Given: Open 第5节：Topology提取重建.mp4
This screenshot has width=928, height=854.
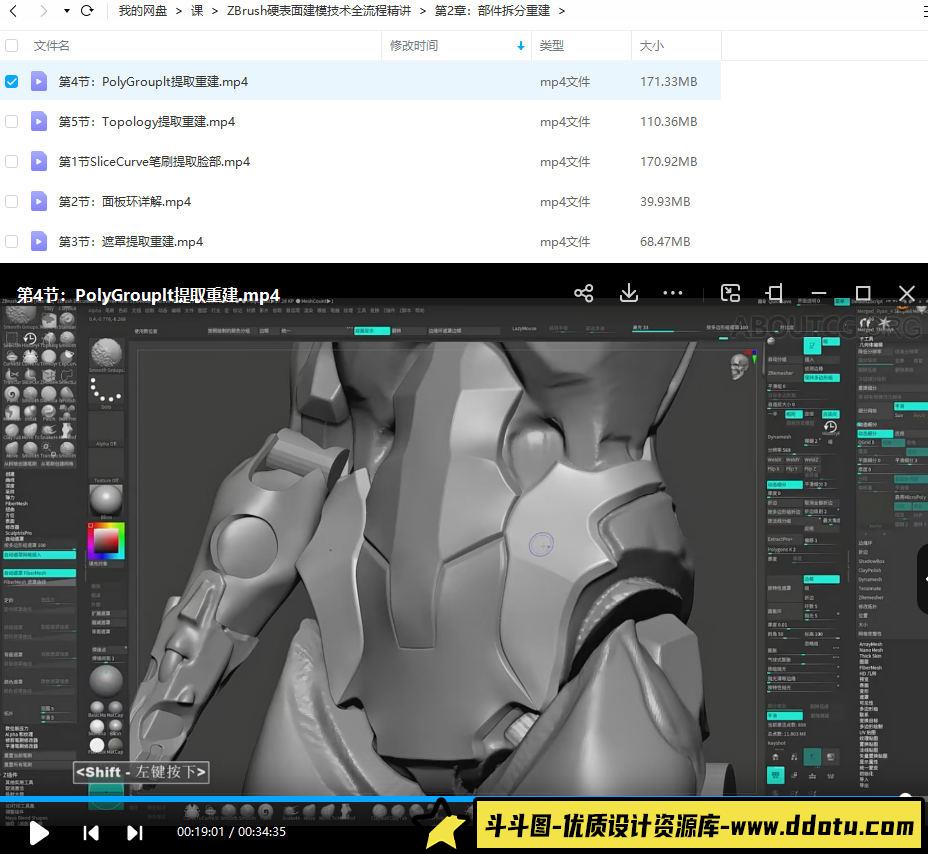Looking at the screenshot, I should (147, 121).
